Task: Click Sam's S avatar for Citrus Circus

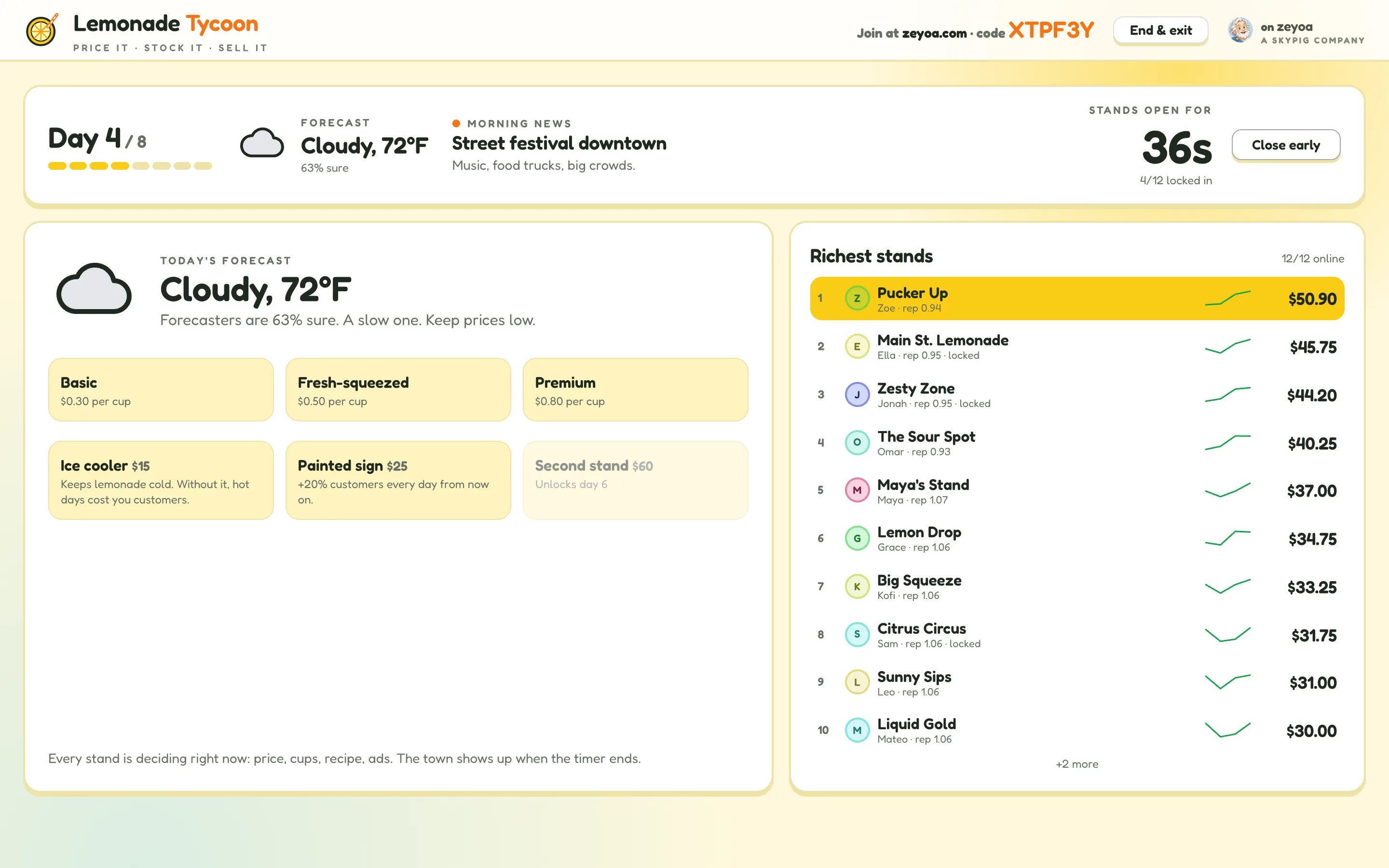Action: (857, 634)
